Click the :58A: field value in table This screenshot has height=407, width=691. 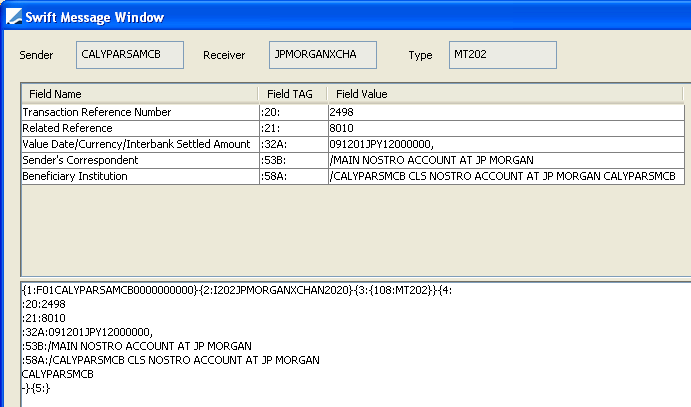point(506,176)
